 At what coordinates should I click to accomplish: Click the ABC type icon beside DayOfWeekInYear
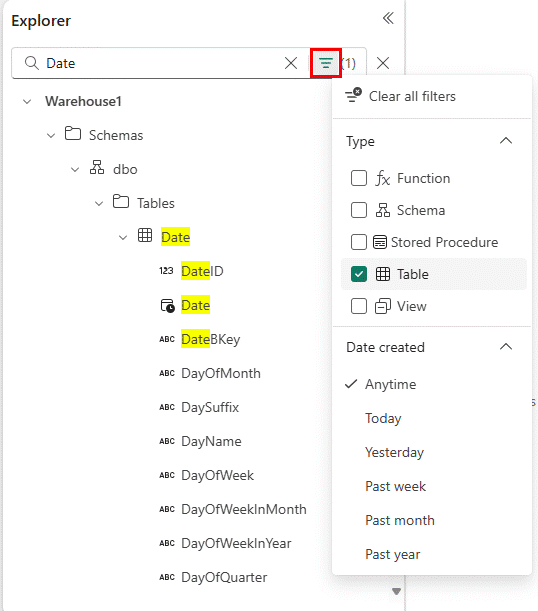click(167, 543)
